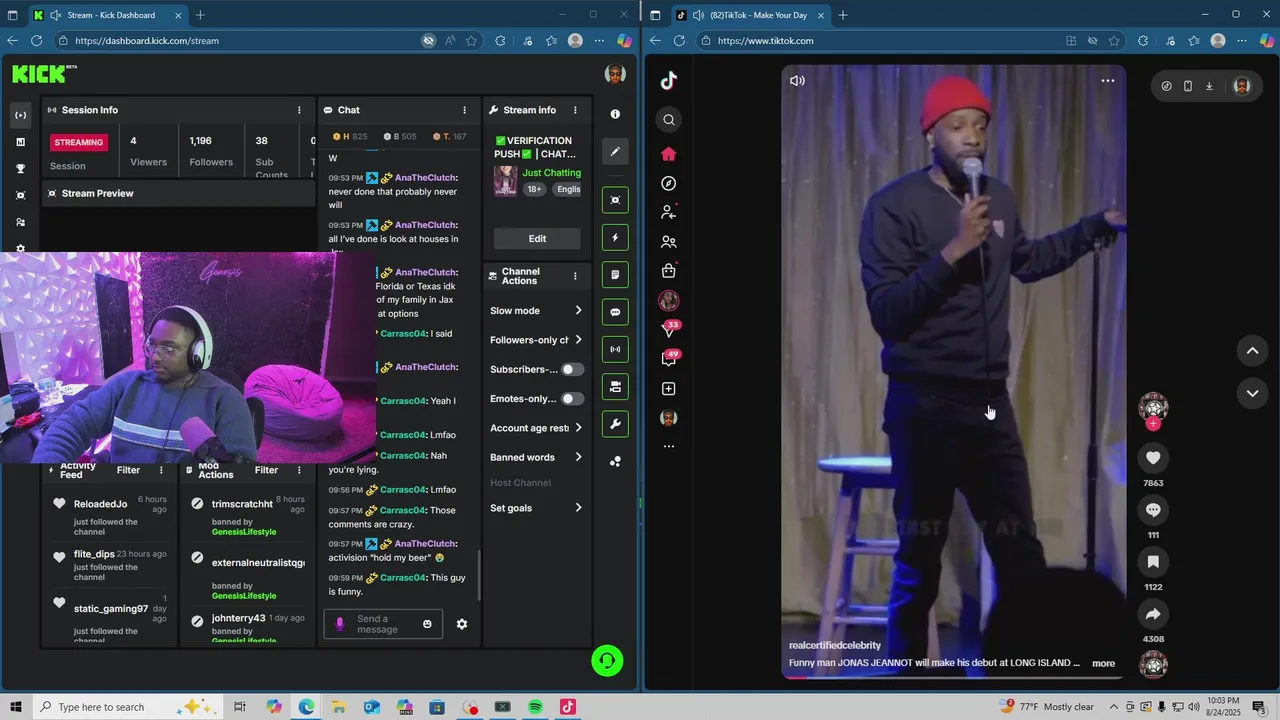The image size is (1280, 720).
Task: Mute the TikTok video sound
Action: coord(797,81)
